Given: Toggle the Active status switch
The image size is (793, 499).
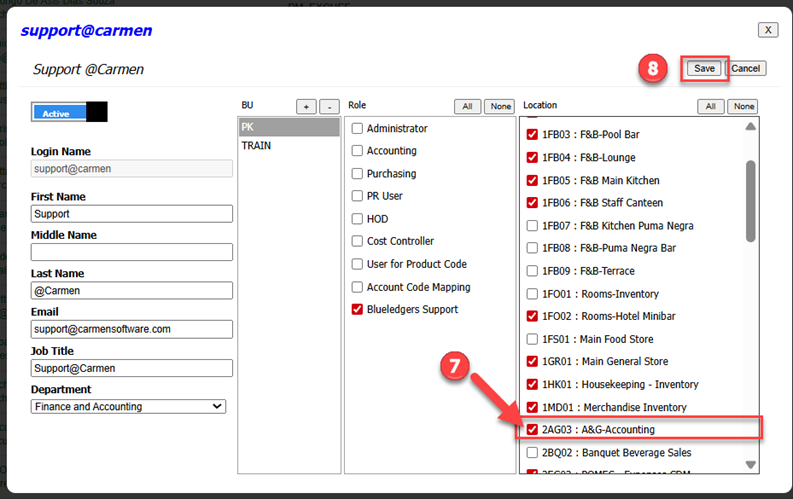Looking at the screenshot, I should pyautogui.click(x=69, y=112).
